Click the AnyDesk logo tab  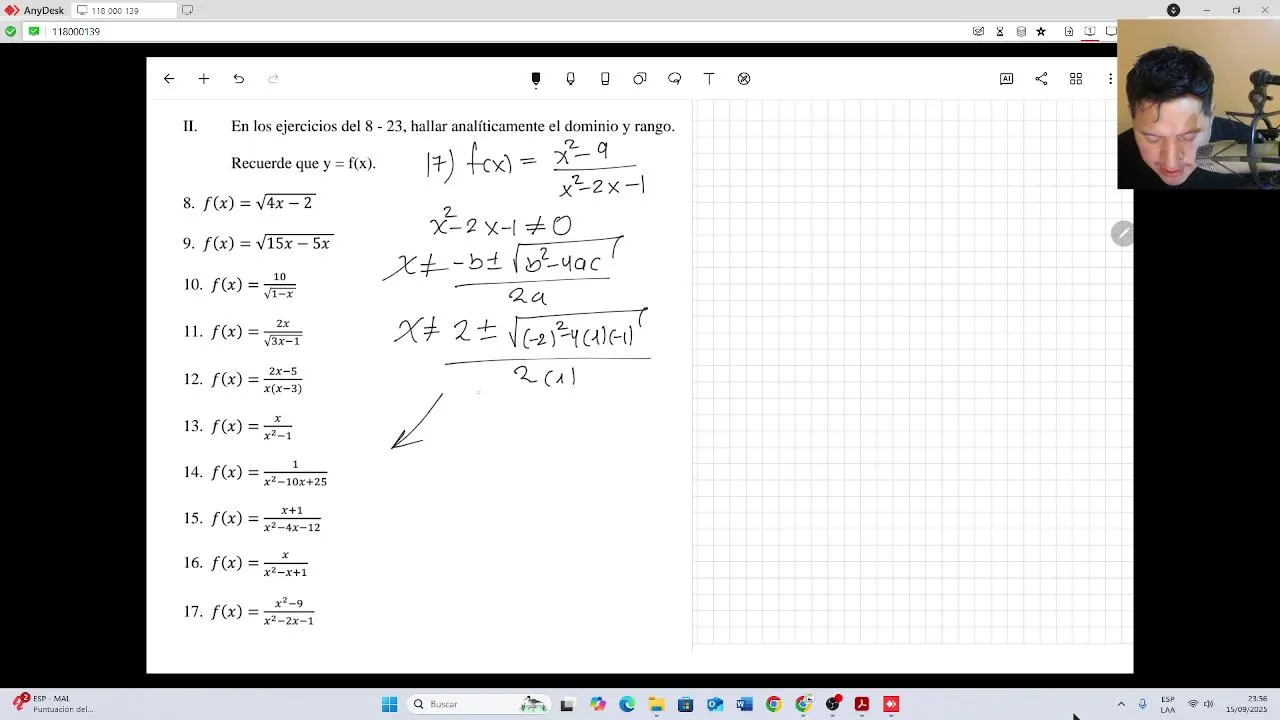coord(34,10)
